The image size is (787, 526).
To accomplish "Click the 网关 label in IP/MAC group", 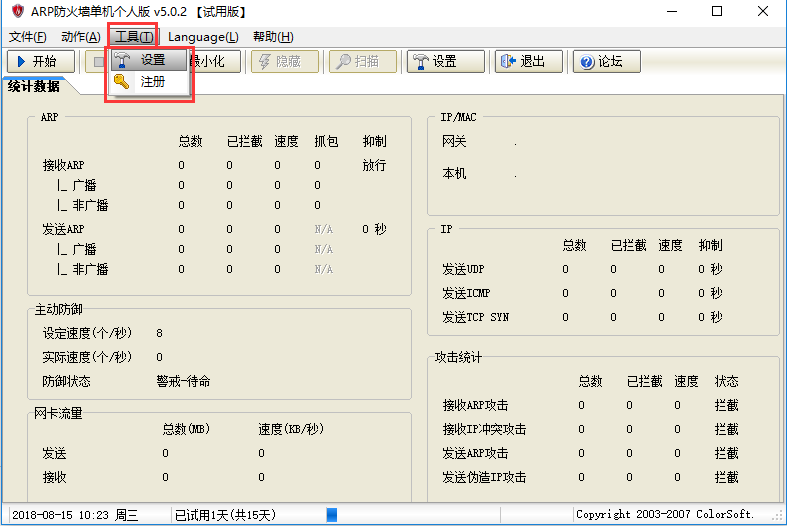I will click(454, 142).
